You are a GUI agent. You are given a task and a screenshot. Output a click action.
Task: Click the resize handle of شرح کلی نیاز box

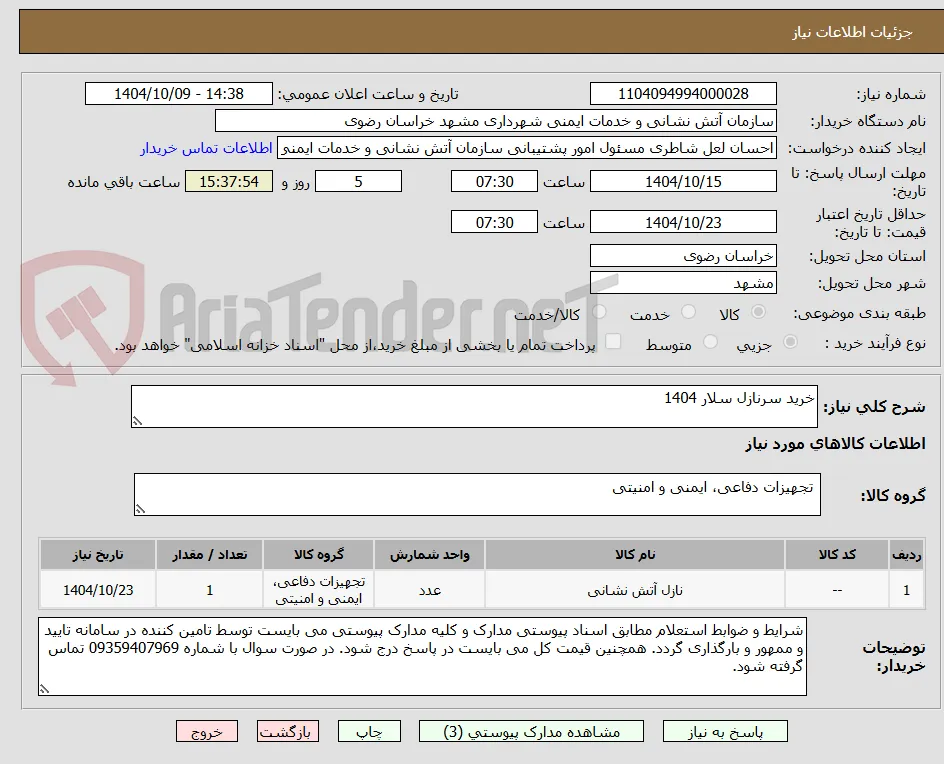pyautogui.click(x=137, y=421)
